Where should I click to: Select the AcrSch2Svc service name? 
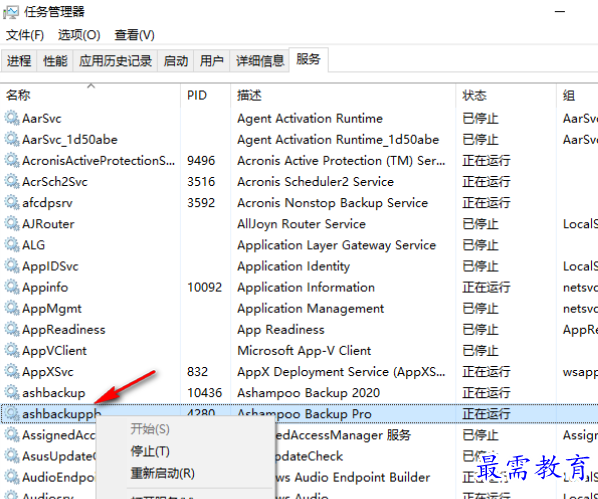55,182
